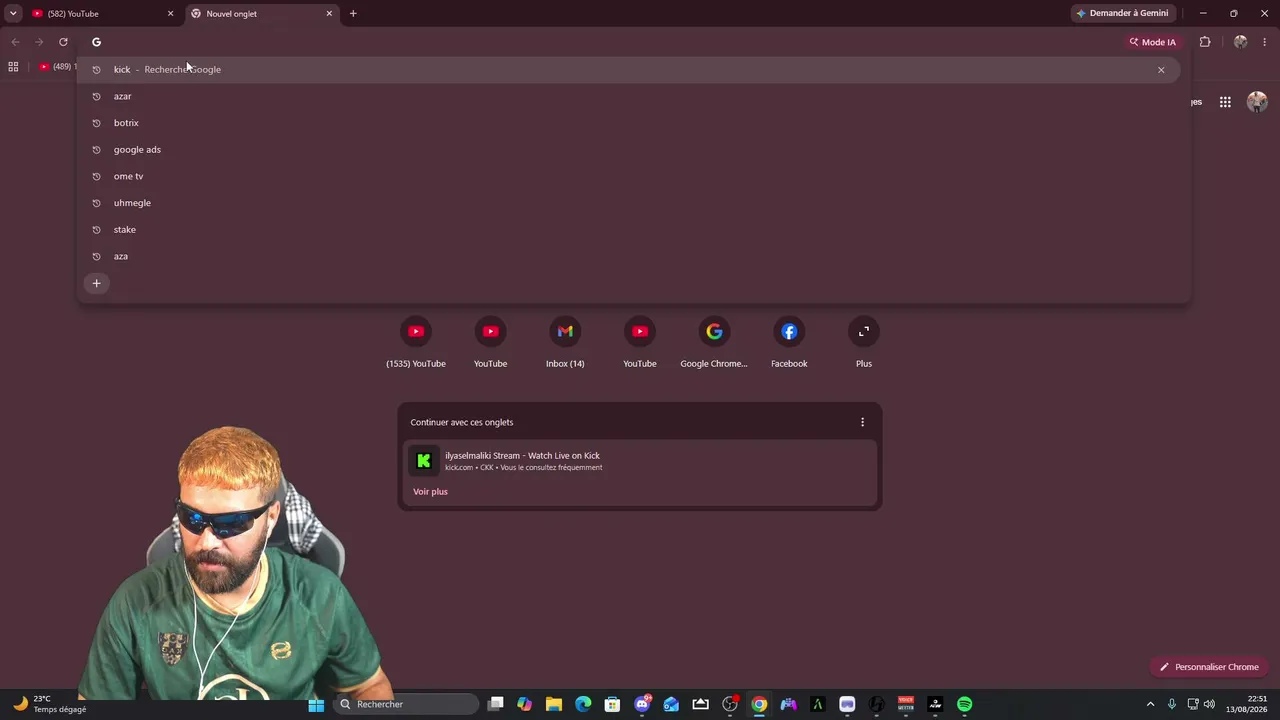Open the Google apps grid

pos(1225,102)
